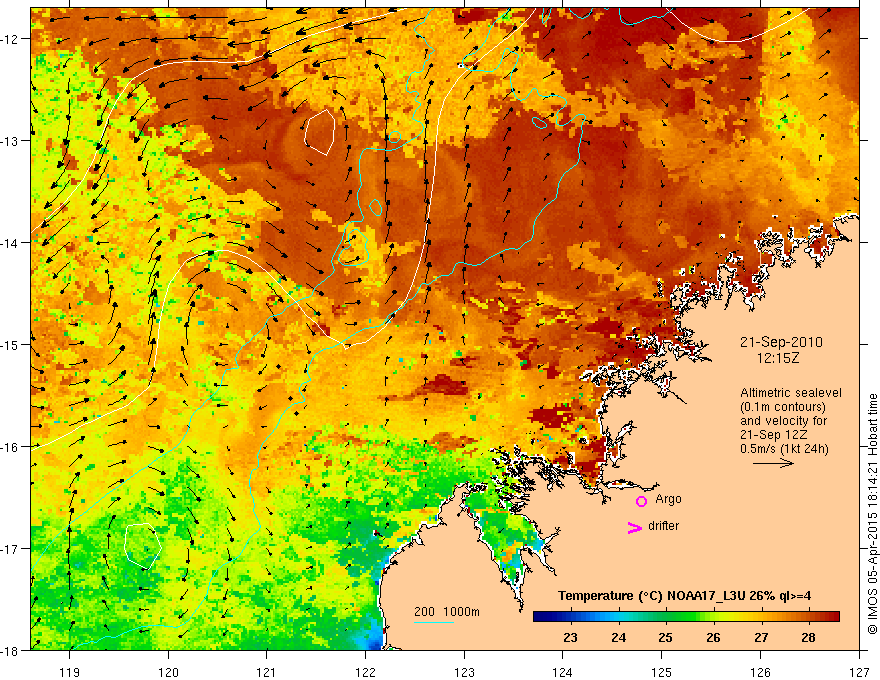The height and width of the screenshot is (680, 880).
Task: Click the 26 value on temperature scale
Action: point(713,637)
